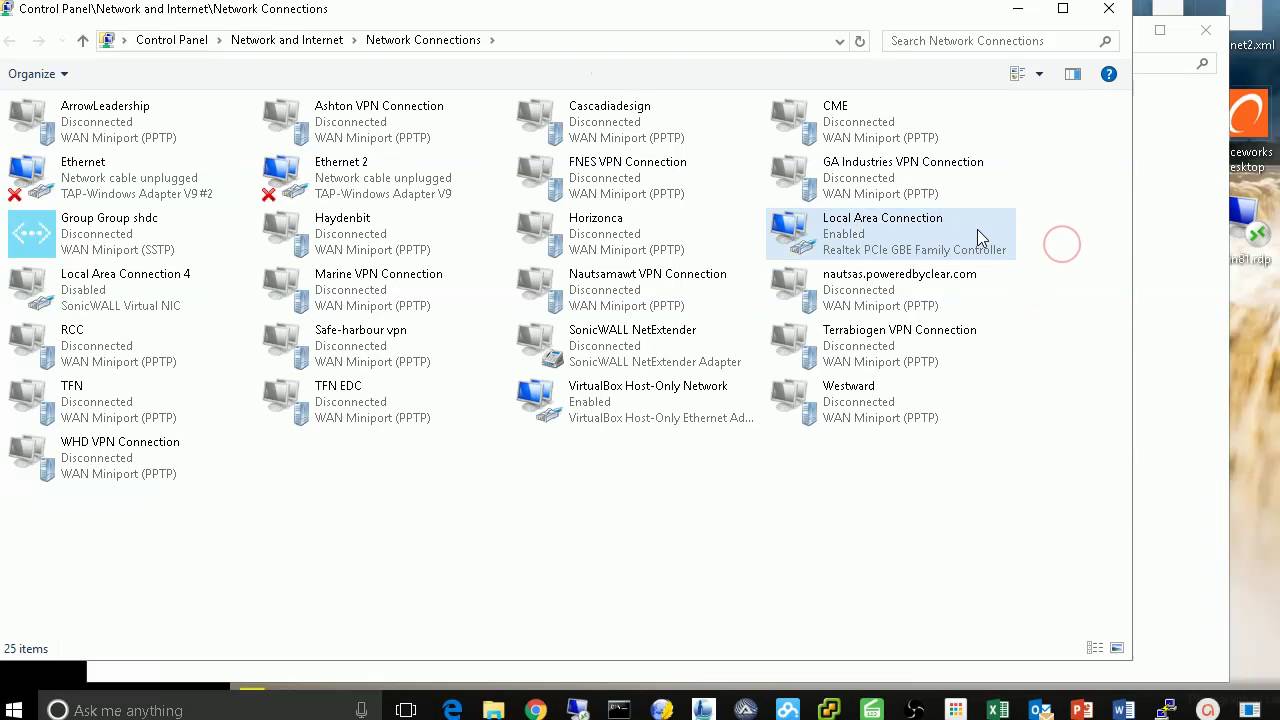Select the Safe-harbour vpn icon
Viewport: 1280px width, 720px height.
[x=286, y=346]
